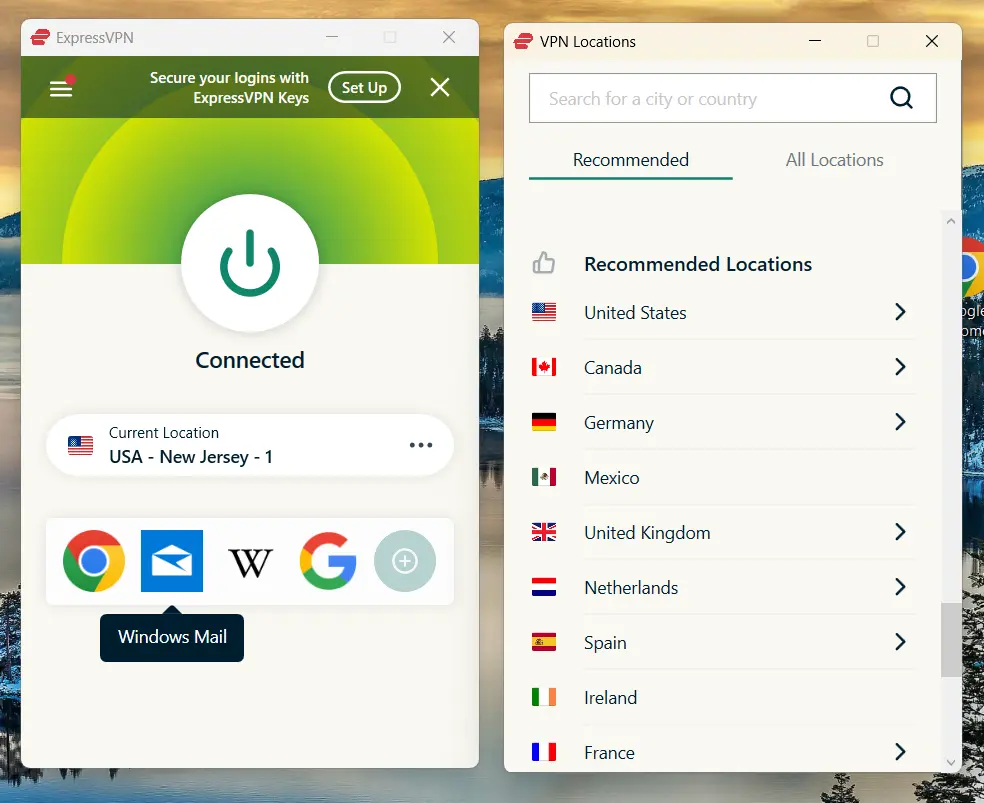Open the hamburger menu in ExpressVPN

click(61, 88)
